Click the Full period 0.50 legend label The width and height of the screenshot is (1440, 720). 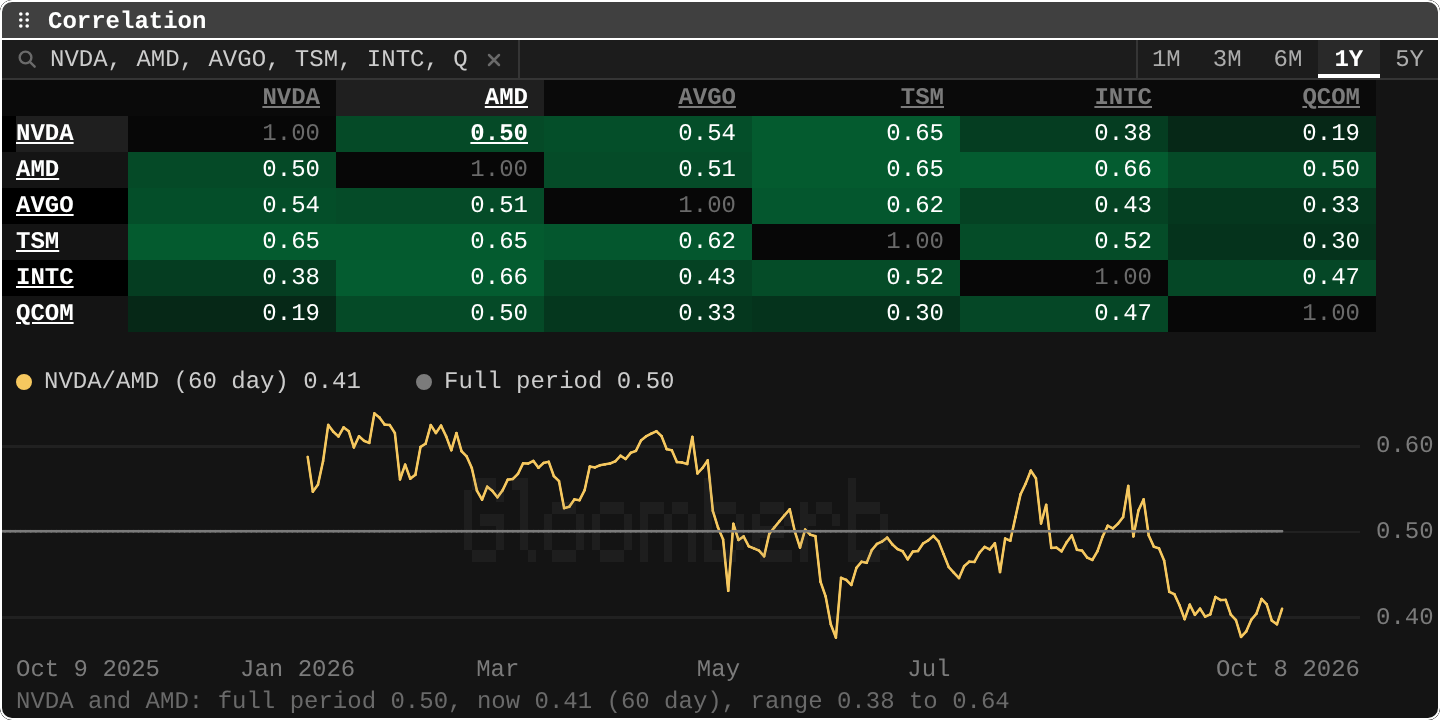tap(559, 381)
